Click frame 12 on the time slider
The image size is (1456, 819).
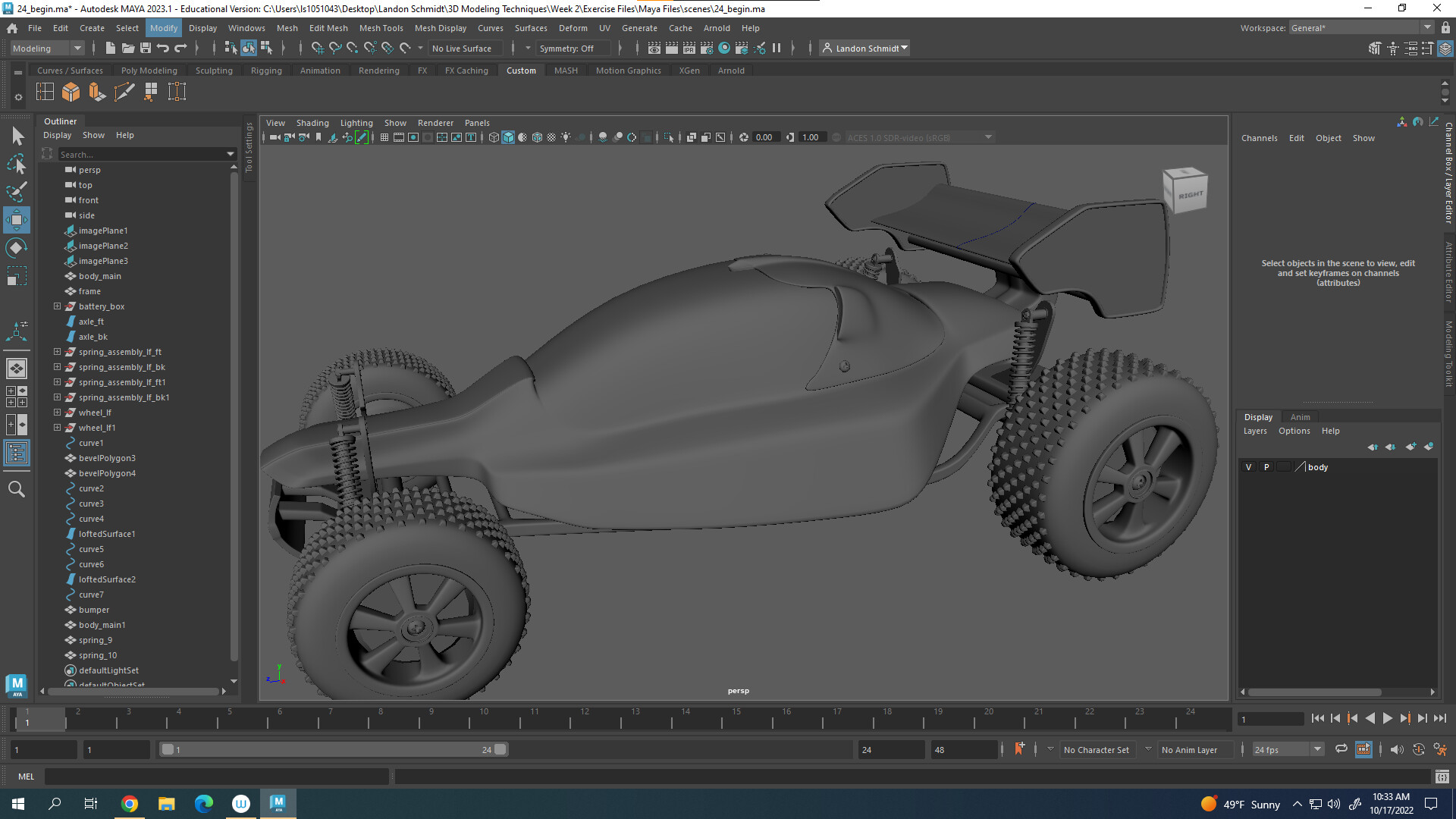[x=585, y=720]
